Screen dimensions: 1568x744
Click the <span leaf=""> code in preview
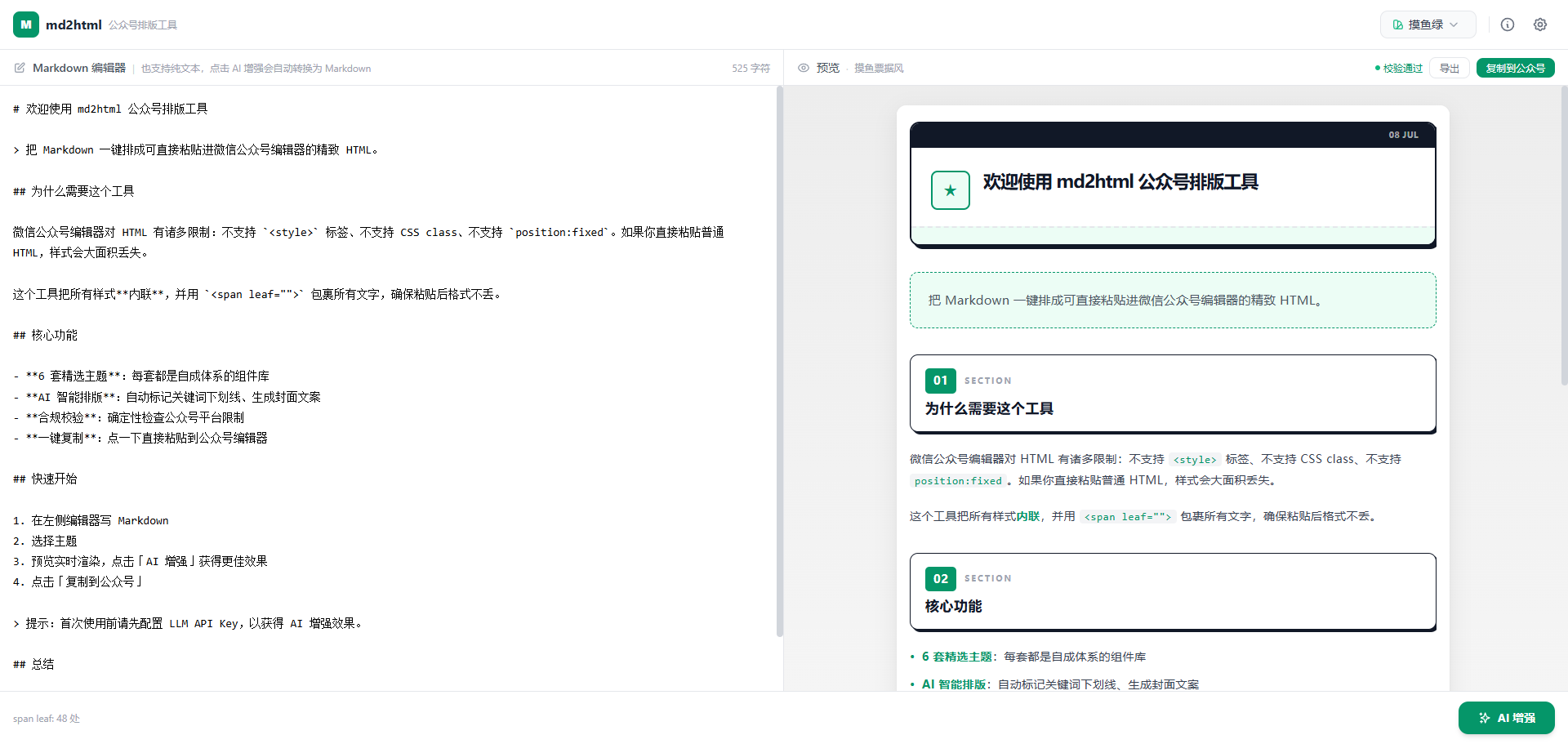pos(1128,517)
